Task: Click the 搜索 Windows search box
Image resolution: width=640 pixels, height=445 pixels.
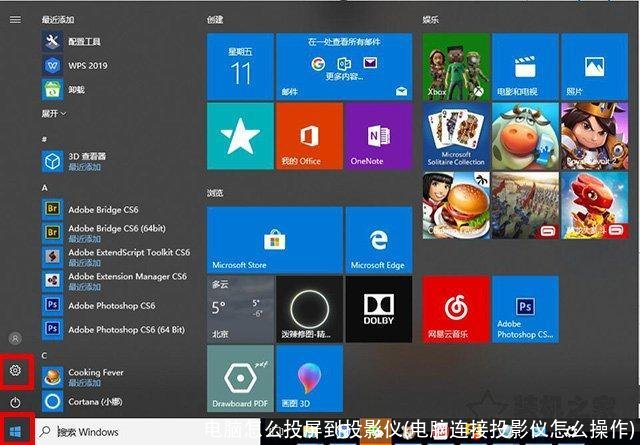Action: pyautogui.click(x=120, y=432)
